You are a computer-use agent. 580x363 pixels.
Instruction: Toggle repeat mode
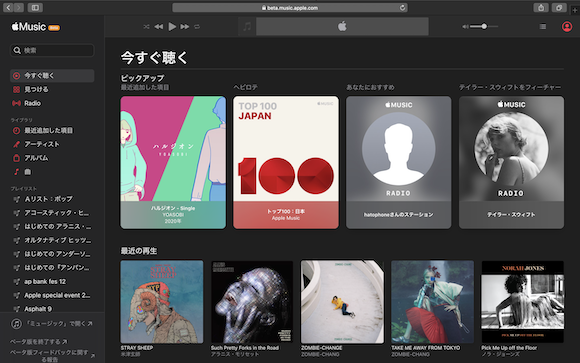pyautogui.click(x=197, y=27)
